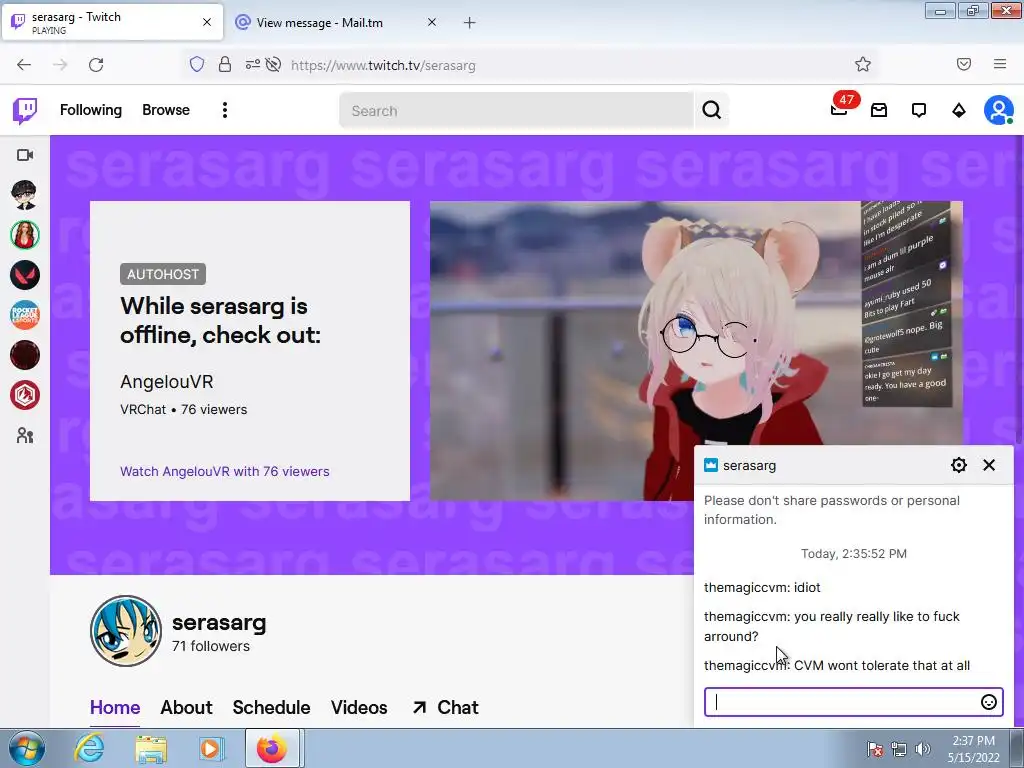Open the AngelouVR channel name
This screenshot has width=1024, height=768.
[x=167, y=381]
